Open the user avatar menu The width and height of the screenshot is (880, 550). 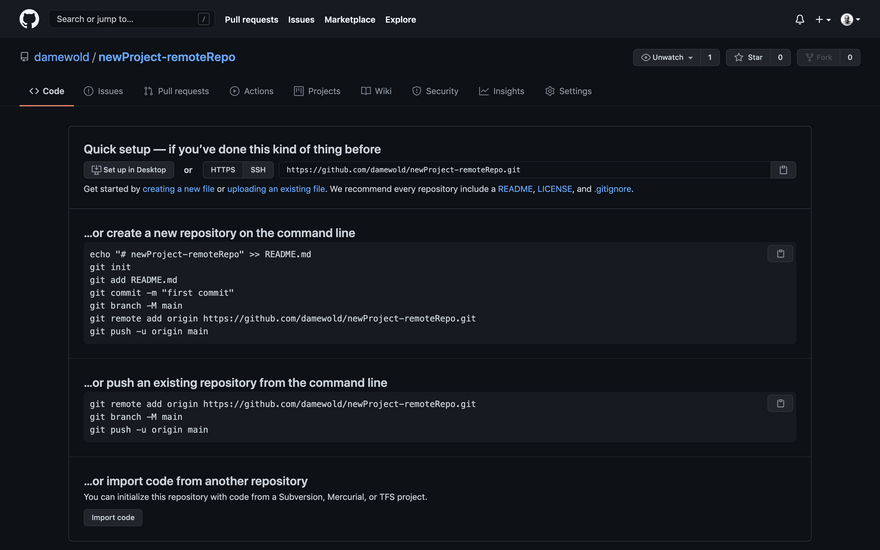click(850, 19)
